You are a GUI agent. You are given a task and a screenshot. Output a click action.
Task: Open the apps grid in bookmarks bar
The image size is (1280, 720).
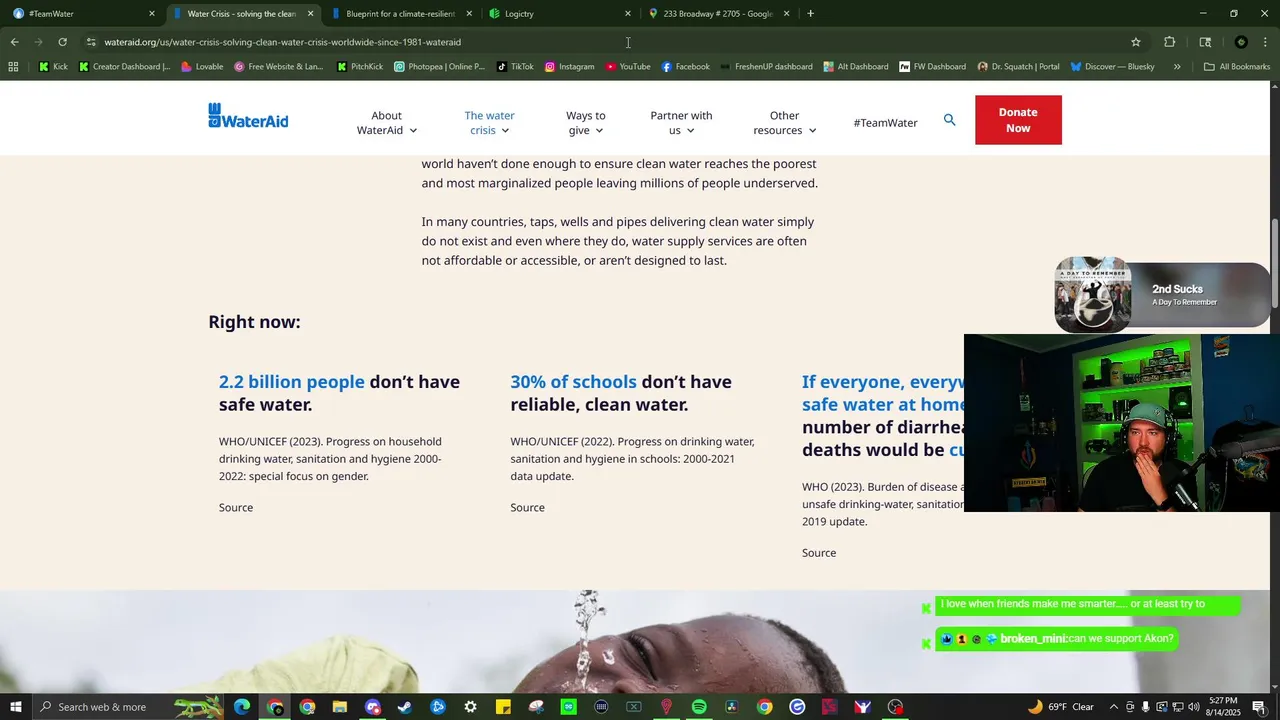[13, 67]
